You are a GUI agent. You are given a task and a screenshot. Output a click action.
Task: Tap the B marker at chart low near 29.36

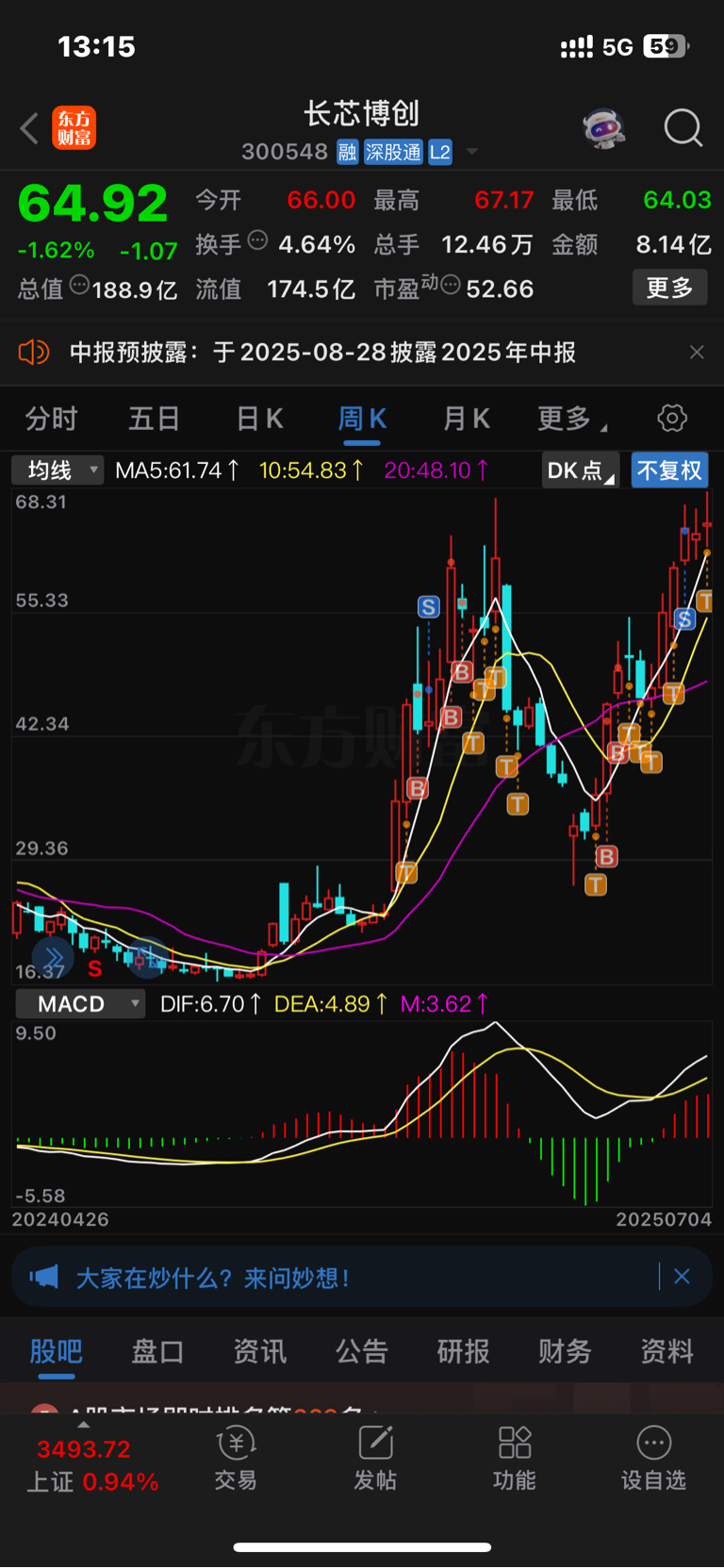pos(606,856)
